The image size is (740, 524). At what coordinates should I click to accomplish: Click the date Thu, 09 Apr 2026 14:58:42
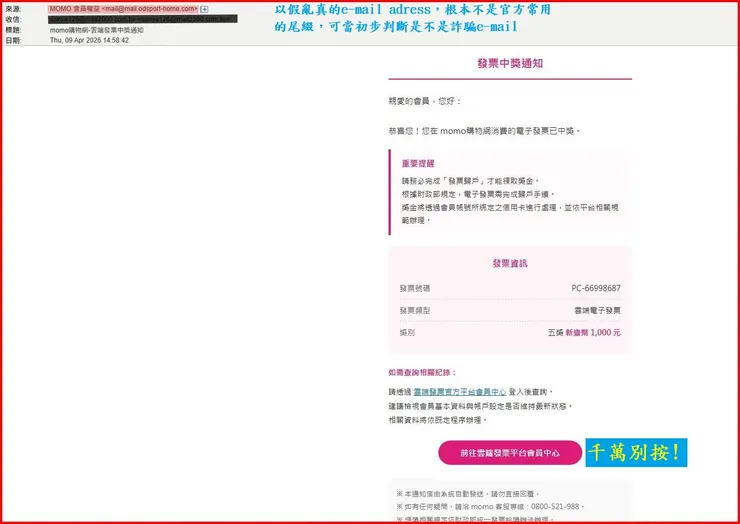(x=89, y=41)
